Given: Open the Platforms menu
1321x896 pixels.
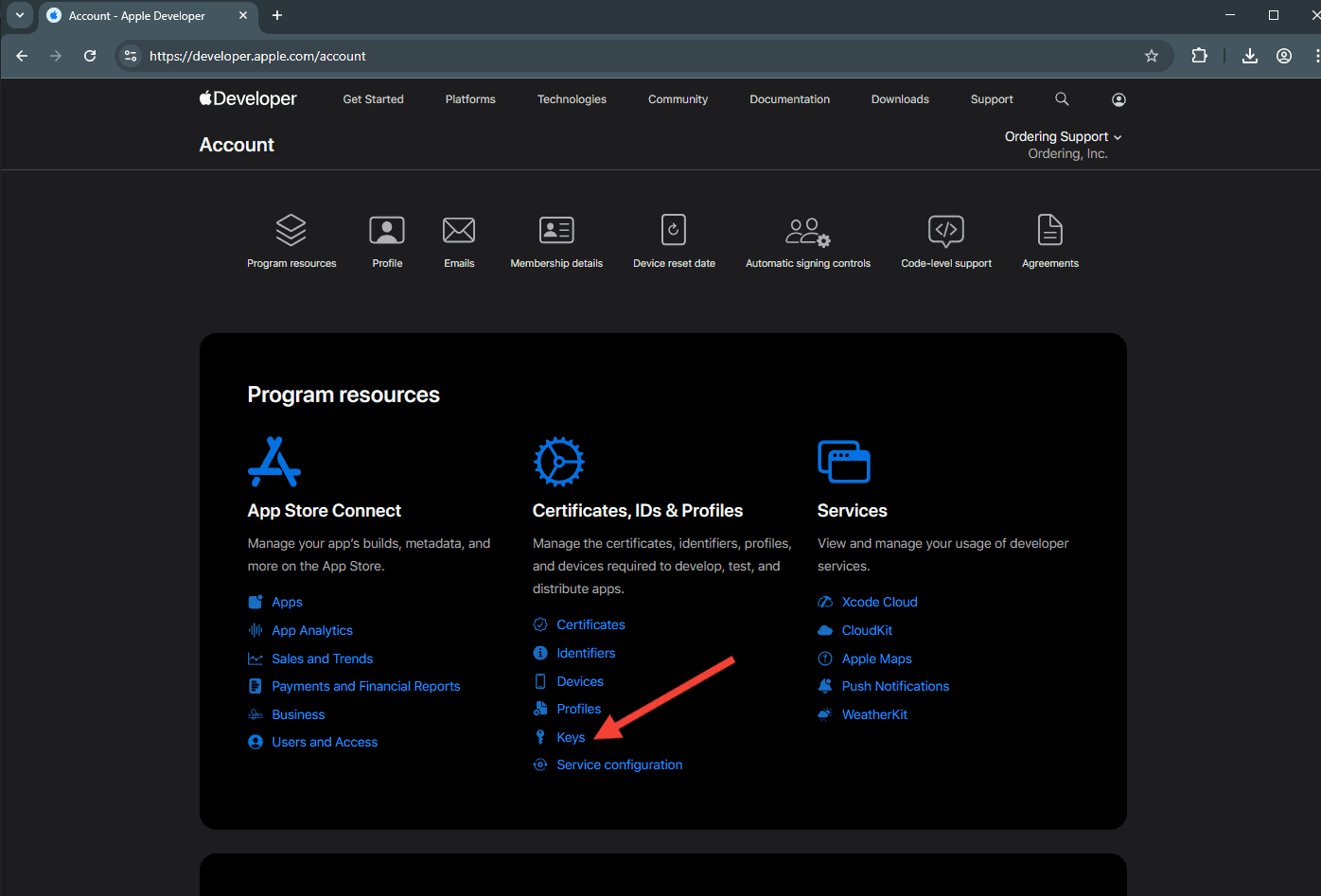Looking at the screenshot, I should coord(470,99).
